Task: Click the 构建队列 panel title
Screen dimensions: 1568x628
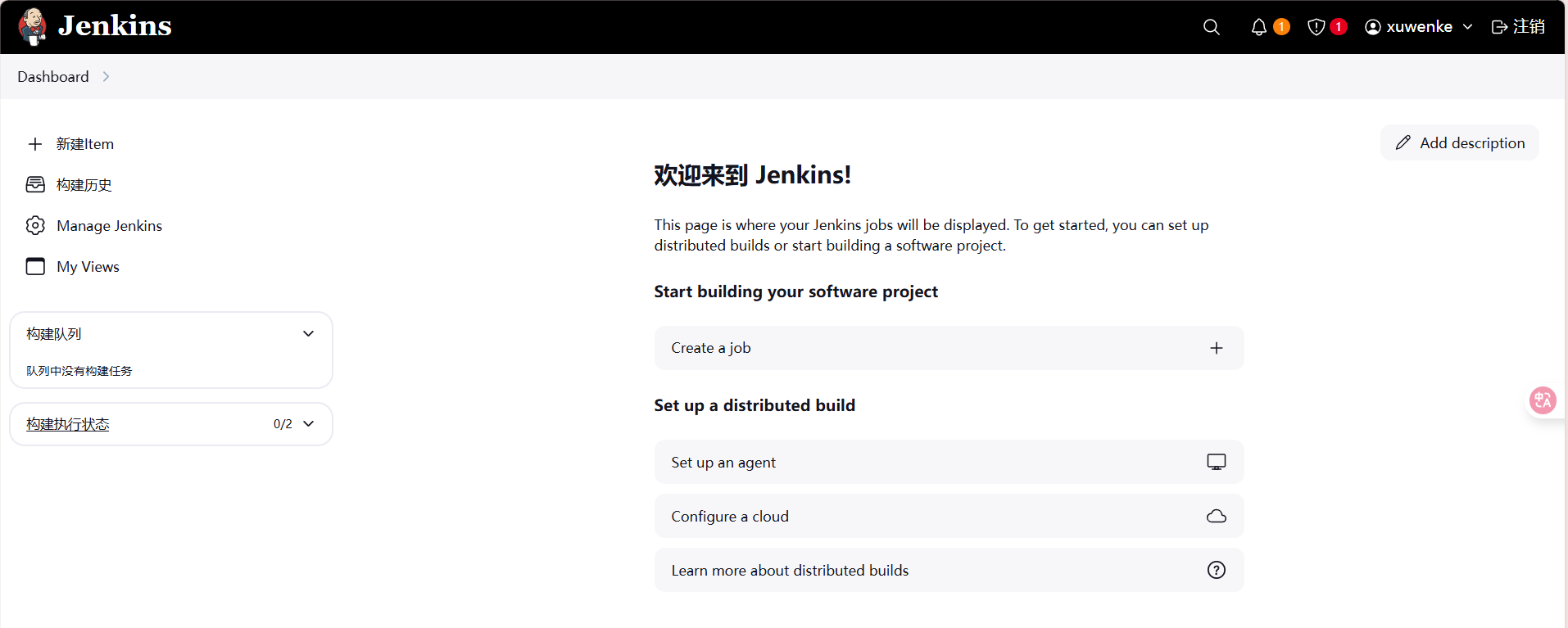Action: pos(54,333)
